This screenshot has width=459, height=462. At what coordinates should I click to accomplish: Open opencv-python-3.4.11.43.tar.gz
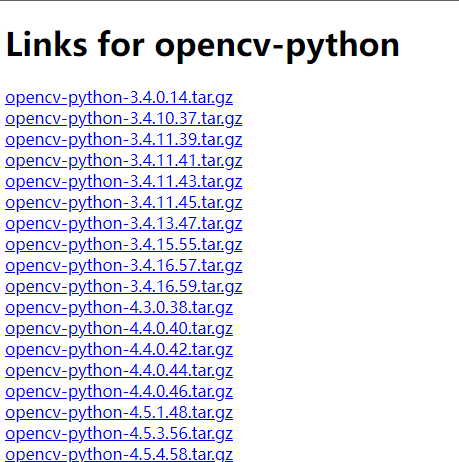coord(124,182)
